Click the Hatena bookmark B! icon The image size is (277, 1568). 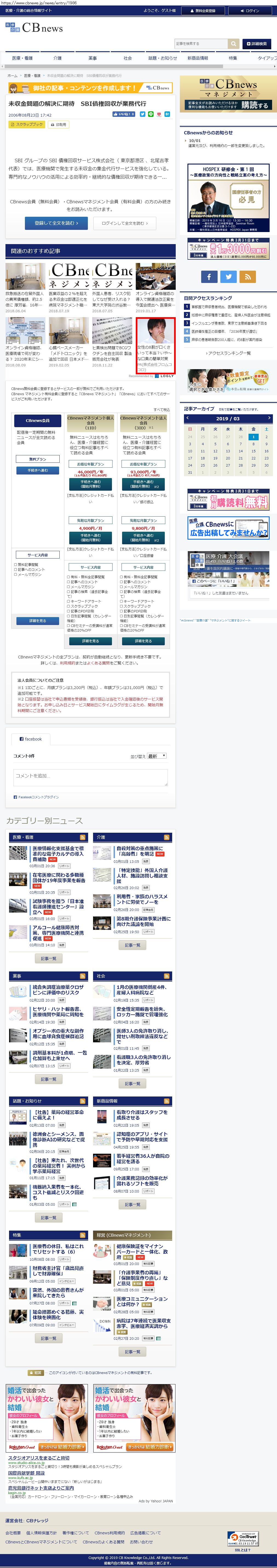coord(168,114)
